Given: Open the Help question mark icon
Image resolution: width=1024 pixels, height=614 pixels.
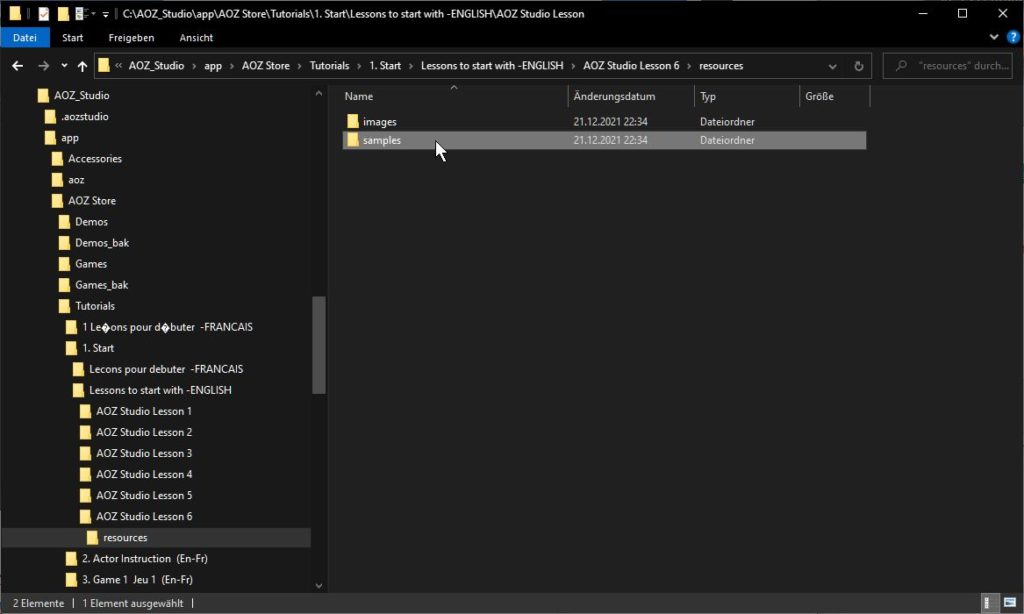Looking at the screenshot, I should point(1013,37).
